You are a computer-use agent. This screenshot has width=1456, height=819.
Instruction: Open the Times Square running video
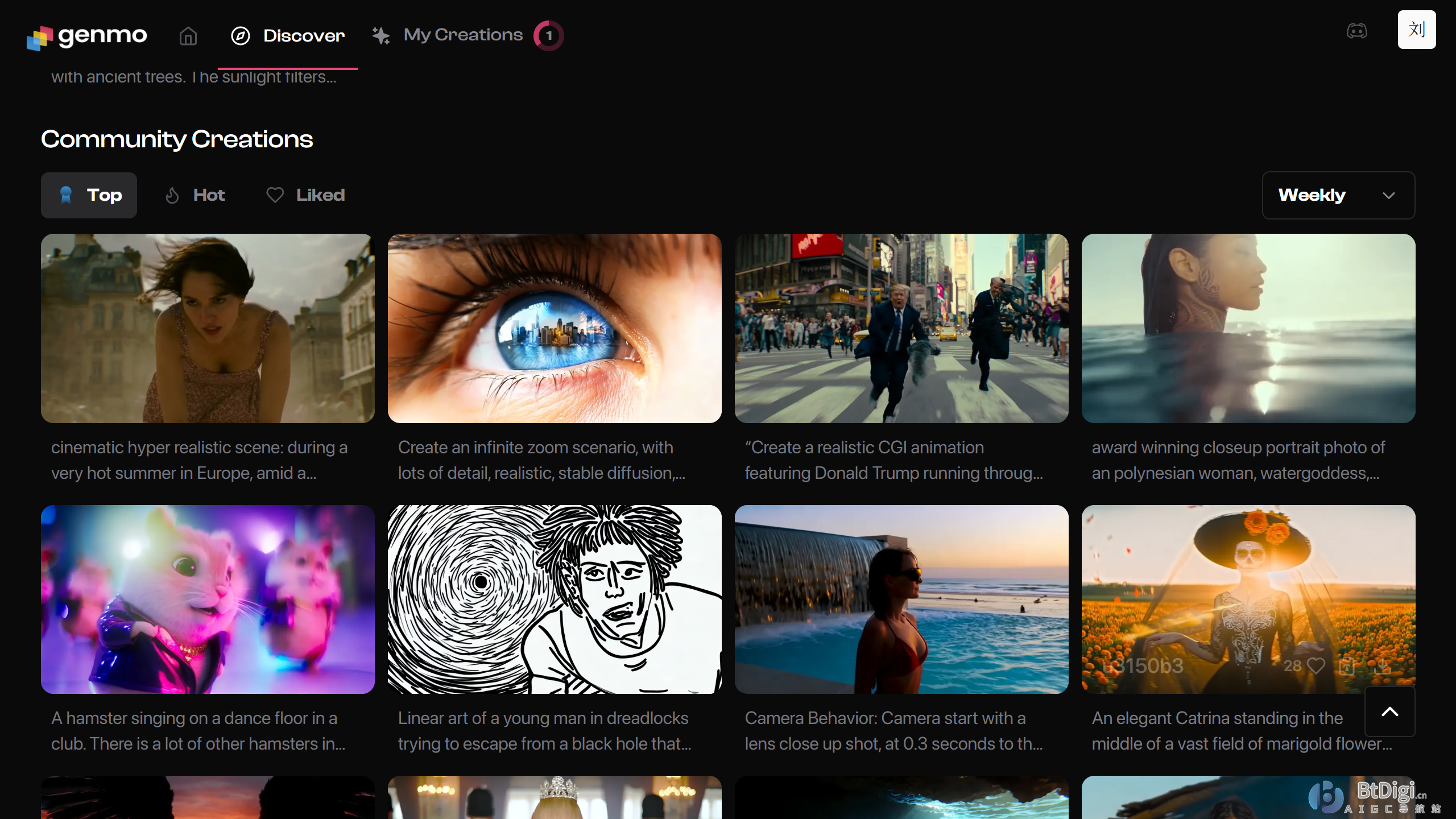[x=901, y=328]
